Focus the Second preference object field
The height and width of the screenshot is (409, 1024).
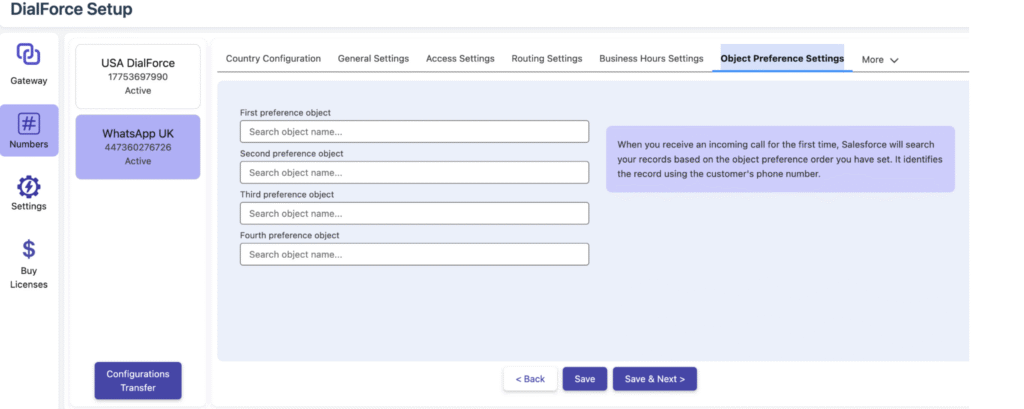point(414,173)
